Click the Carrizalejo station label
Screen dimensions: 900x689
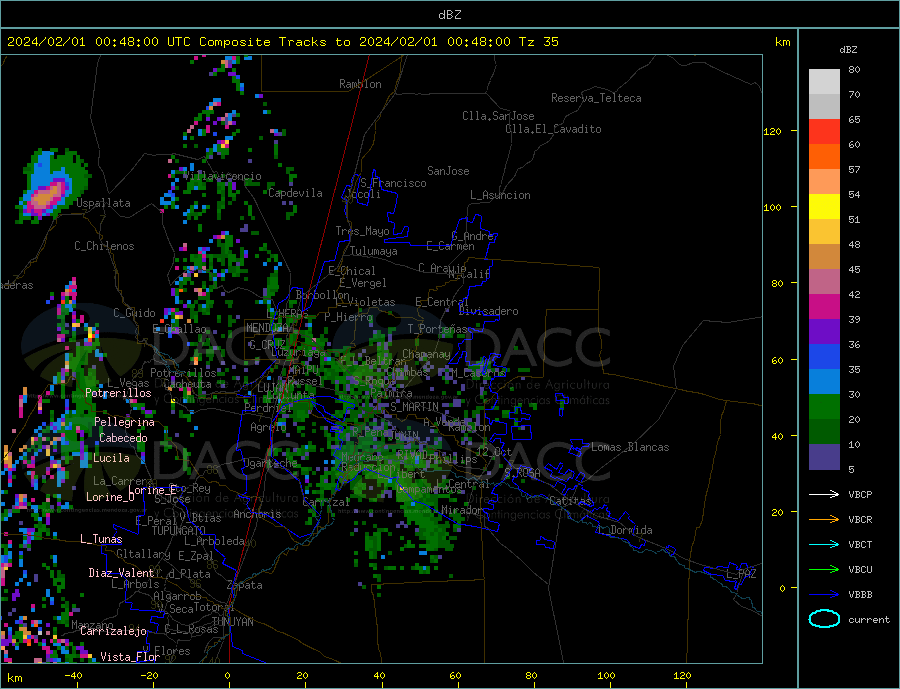113,632
